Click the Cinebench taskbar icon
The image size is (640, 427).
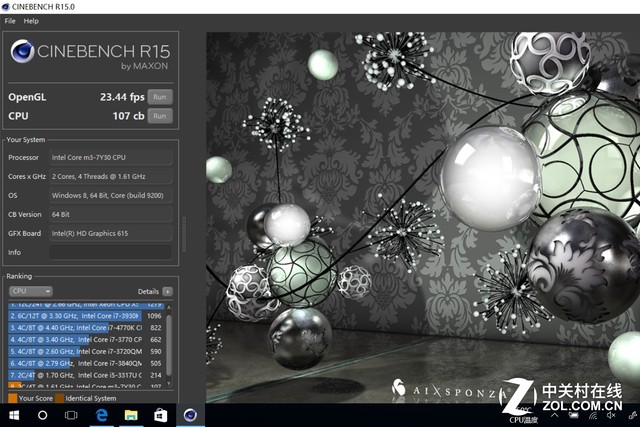pos(190,416)
